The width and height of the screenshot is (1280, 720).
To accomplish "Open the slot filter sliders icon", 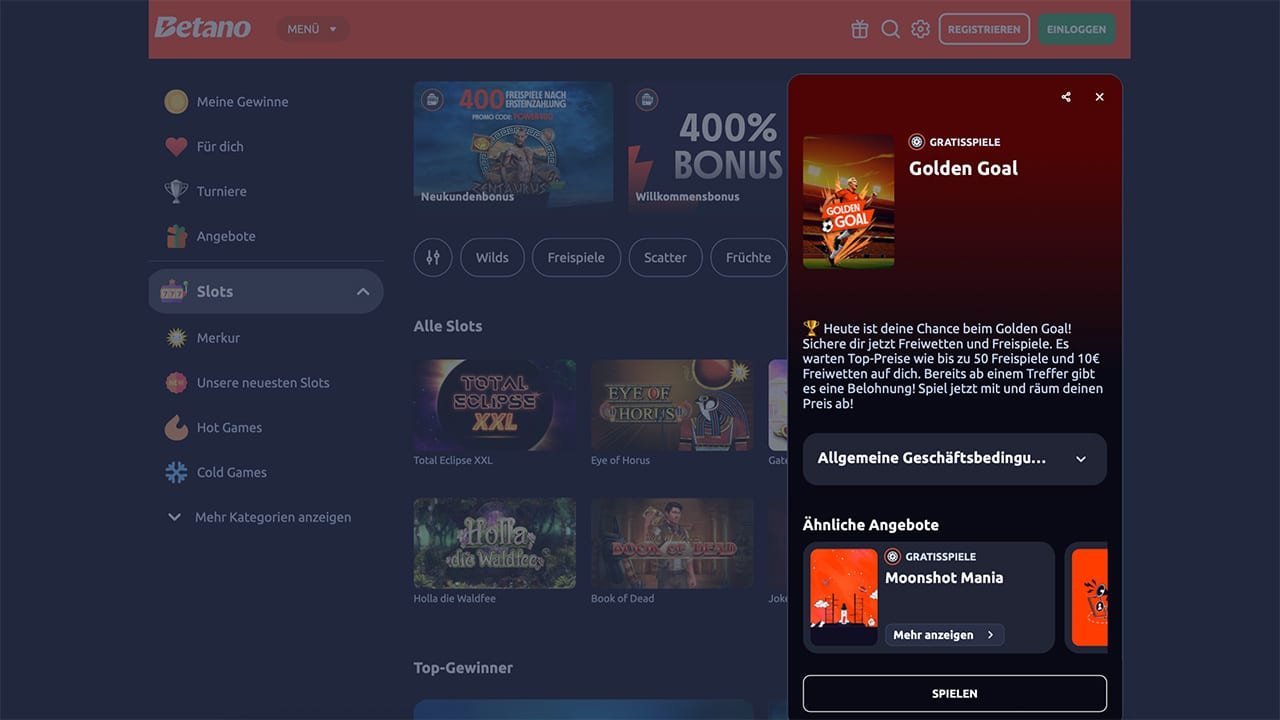I will pos(433,257).
